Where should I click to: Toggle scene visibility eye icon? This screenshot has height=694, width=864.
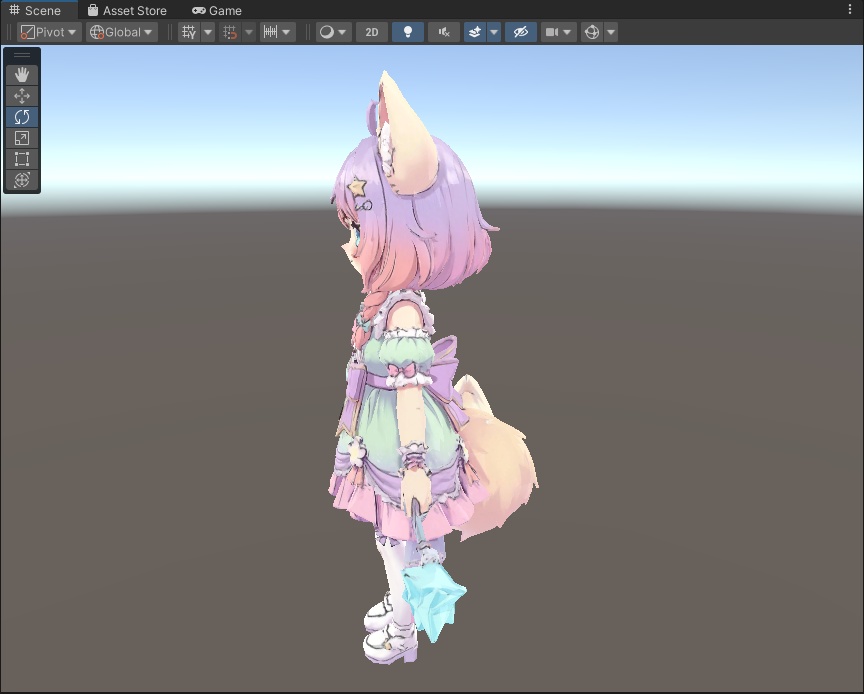point(520,32)
